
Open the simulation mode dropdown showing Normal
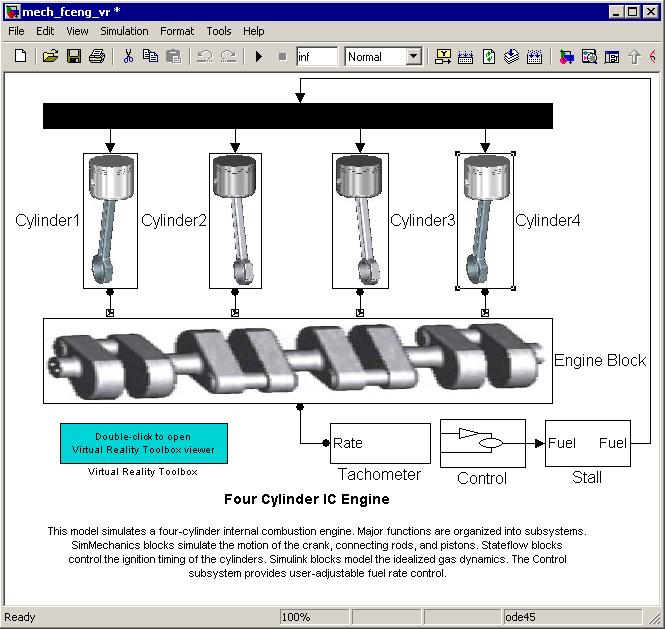coord(383,56)
